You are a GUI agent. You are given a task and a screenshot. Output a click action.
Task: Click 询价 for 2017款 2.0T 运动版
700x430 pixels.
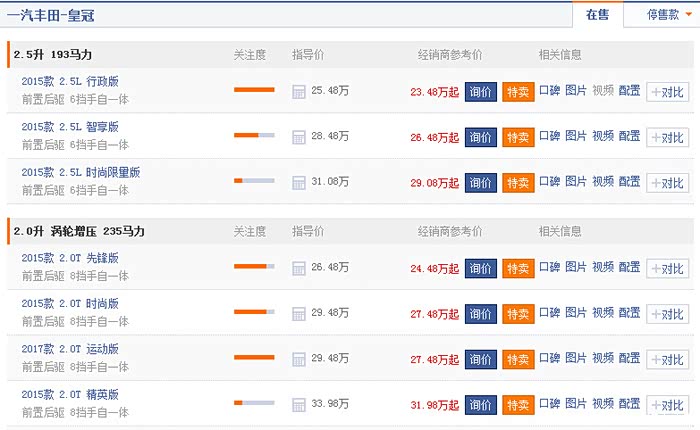click(x=481, y=359)
